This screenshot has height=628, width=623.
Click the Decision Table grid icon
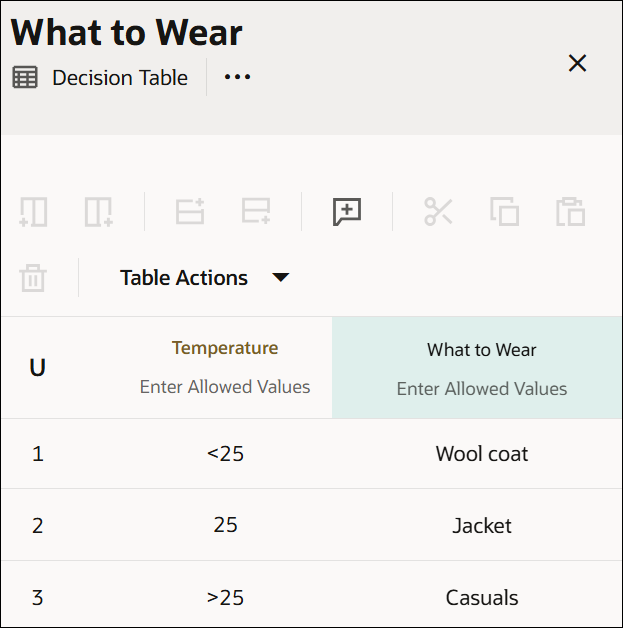(x=25, y=77)
